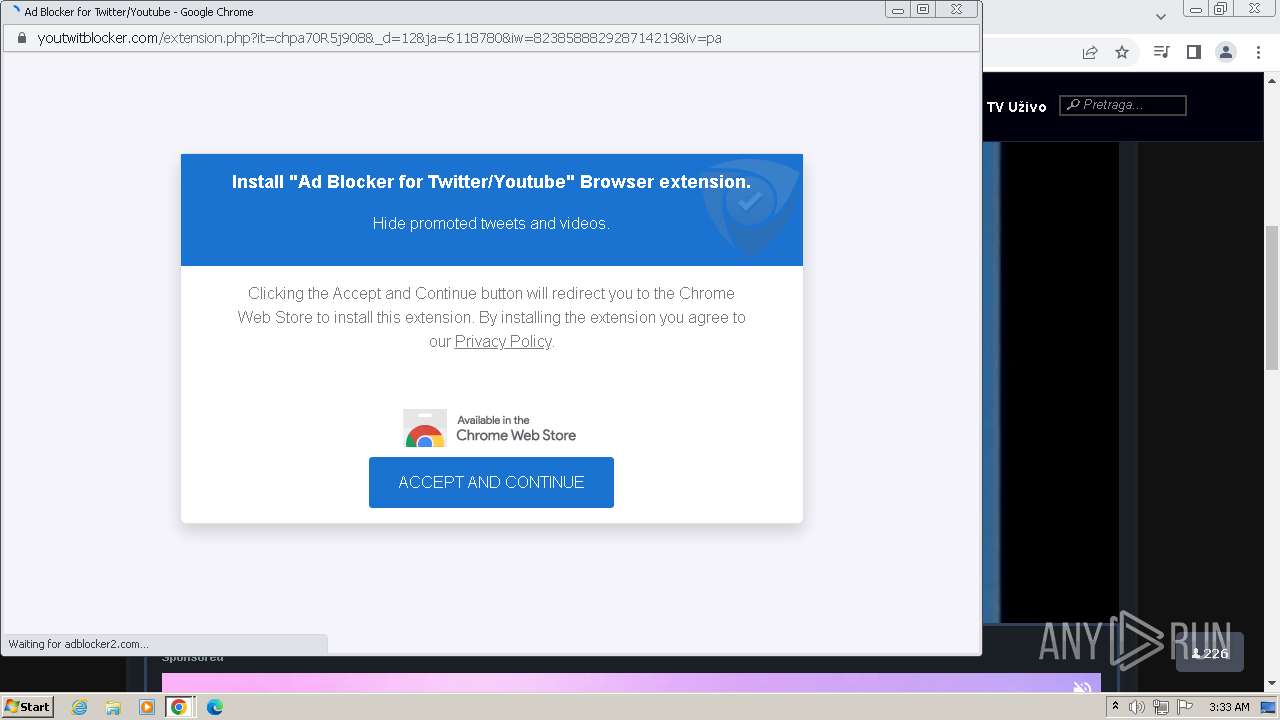Open the network tray icon
1280x720 pixels.
[1161, 707]
